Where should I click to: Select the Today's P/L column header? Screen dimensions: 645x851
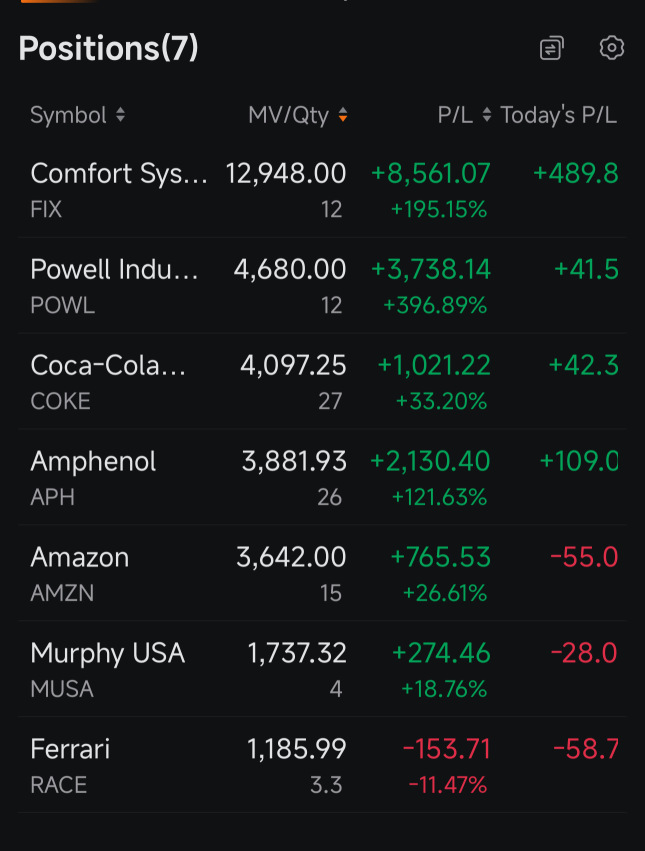pos(558,115)
